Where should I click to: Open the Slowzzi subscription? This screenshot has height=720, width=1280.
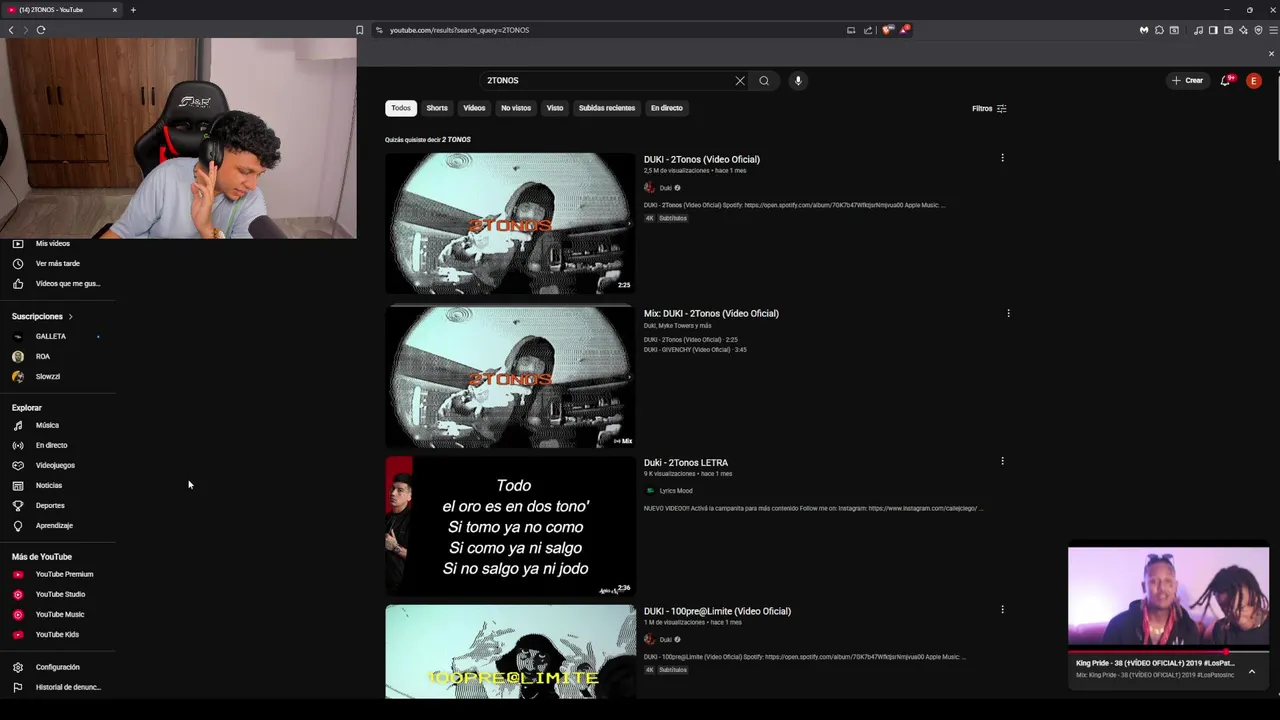pos(48,377)
